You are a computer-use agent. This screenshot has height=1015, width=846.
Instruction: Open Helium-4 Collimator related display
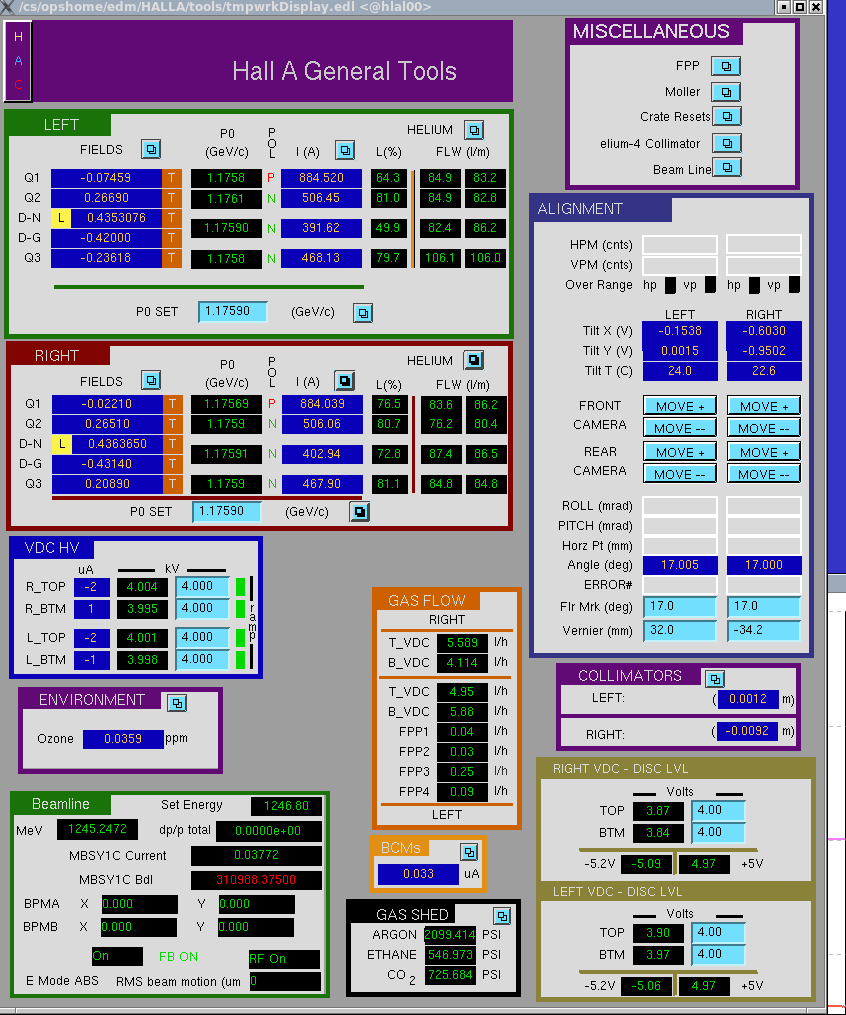tap(727, 143)
